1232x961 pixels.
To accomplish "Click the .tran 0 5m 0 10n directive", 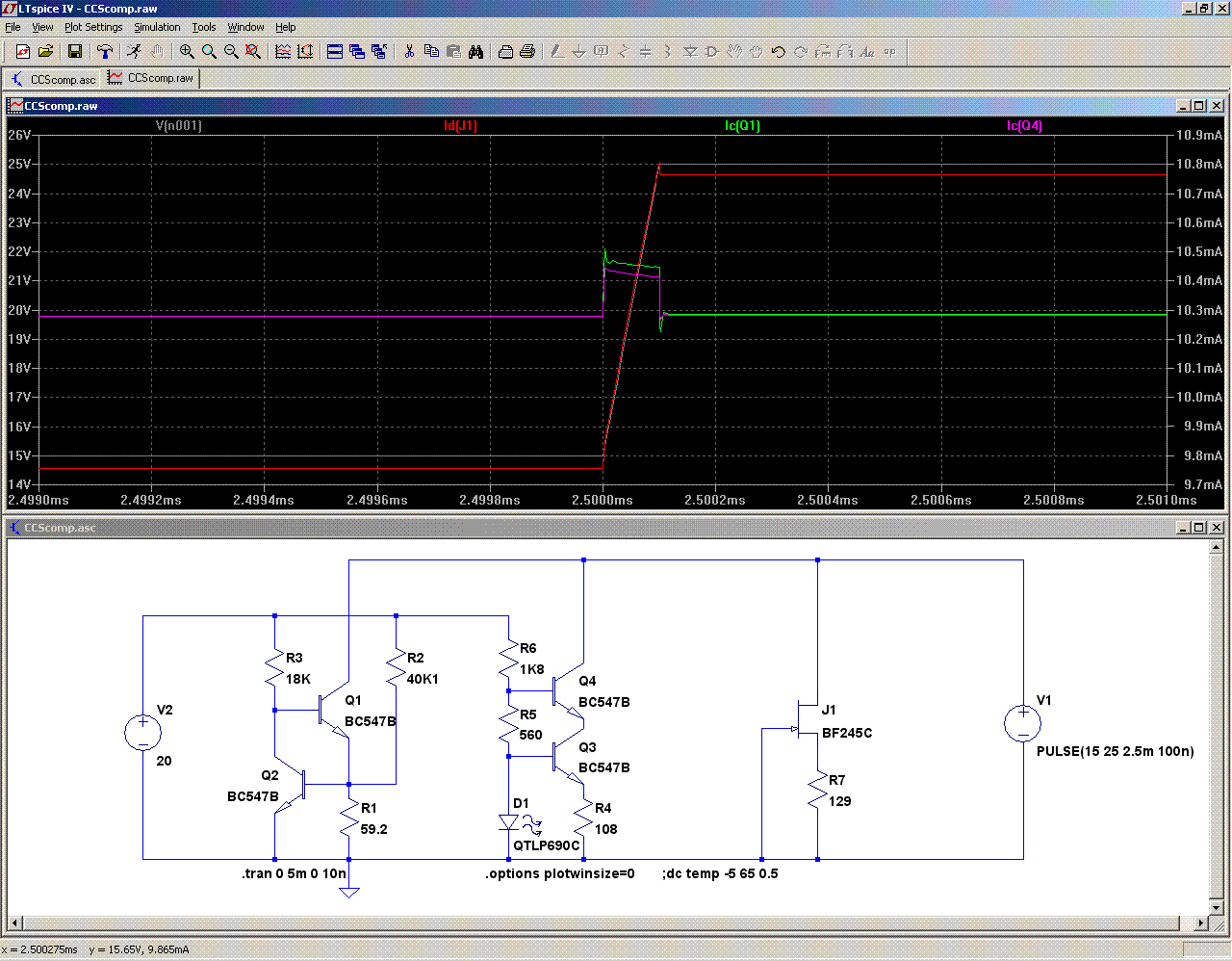I will (294, 873).
